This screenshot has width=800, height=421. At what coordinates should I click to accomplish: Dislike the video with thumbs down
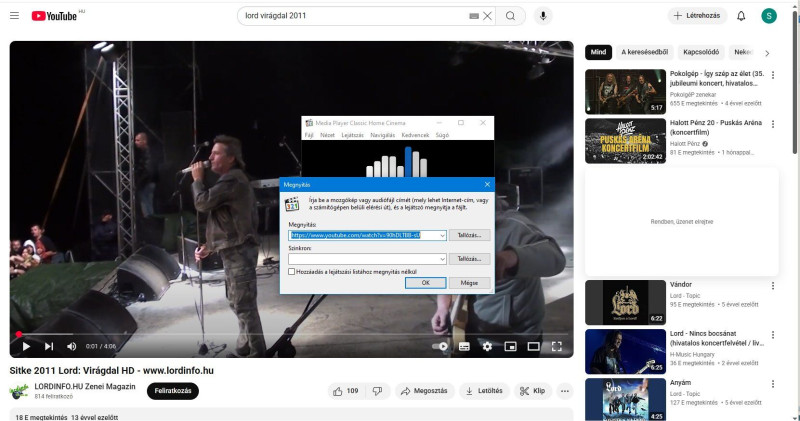tap(378, 391)
